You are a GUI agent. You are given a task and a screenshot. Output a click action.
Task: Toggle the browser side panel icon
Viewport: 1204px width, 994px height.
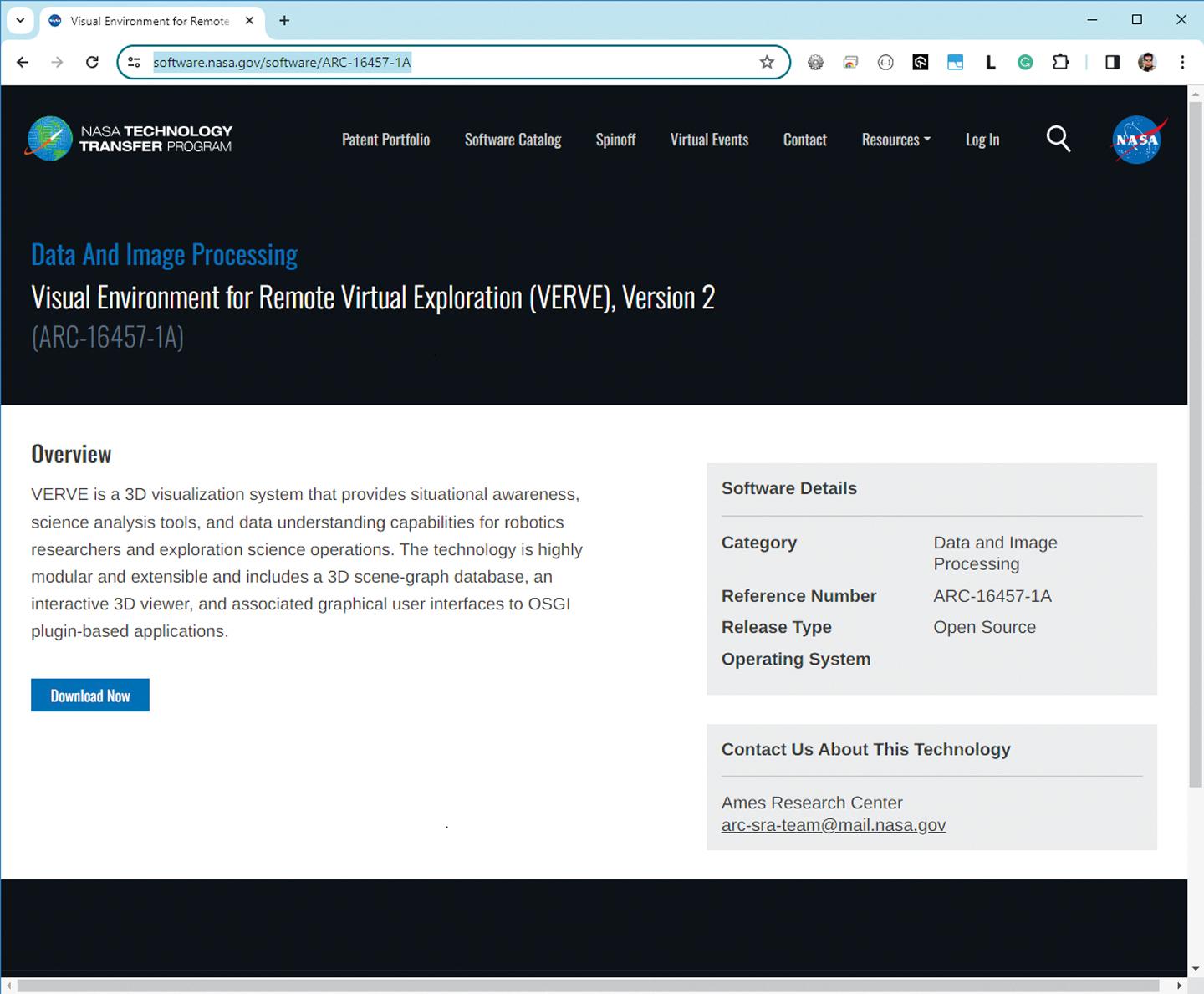1112,62
